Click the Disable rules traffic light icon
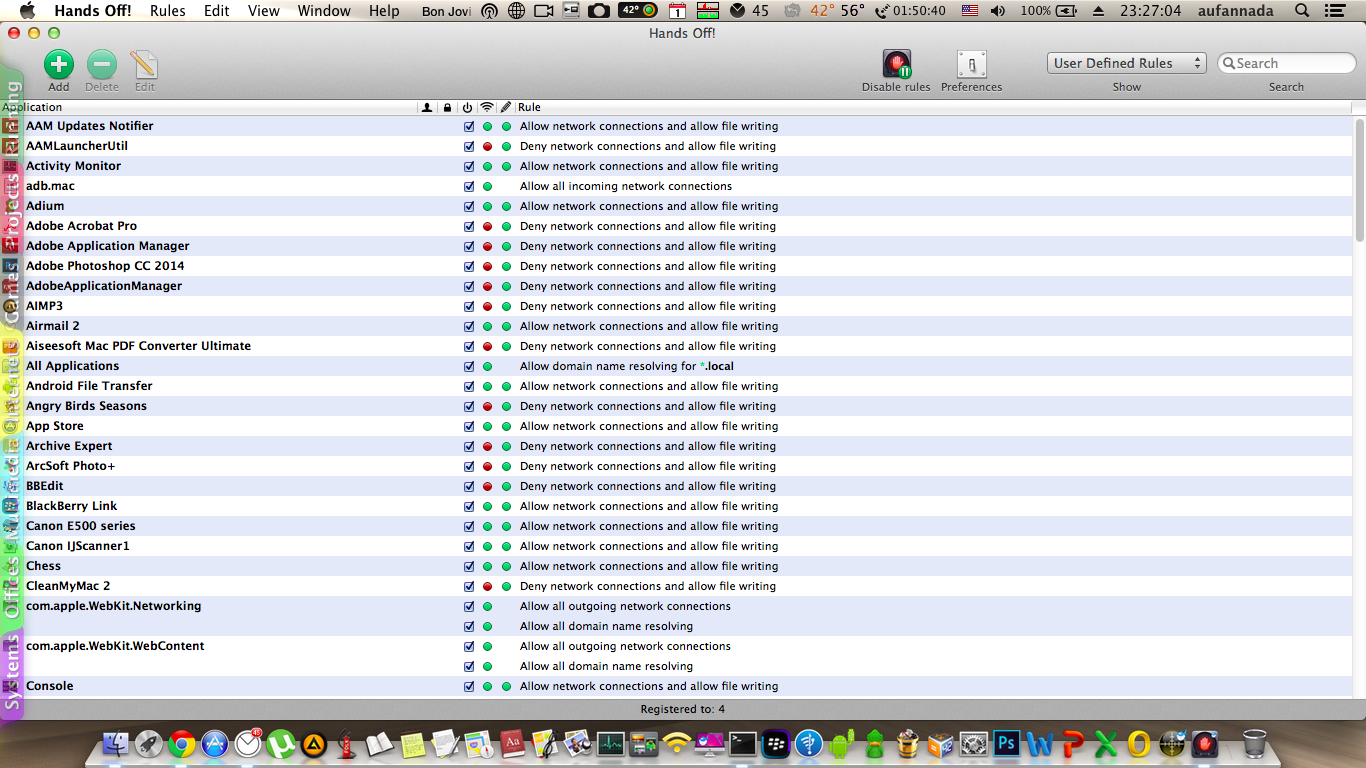Viewport: 1366px width, 768px height. pyautogui.click(x=896, y=65)
